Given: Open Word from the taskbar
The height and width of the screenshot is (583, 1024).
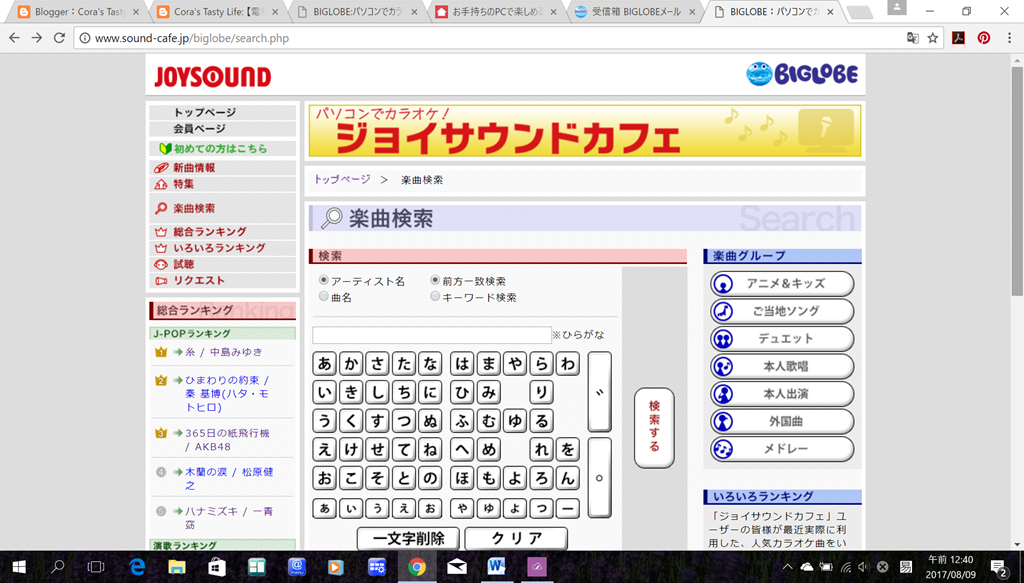Looking at the screenshot, I should click(496, 567).
